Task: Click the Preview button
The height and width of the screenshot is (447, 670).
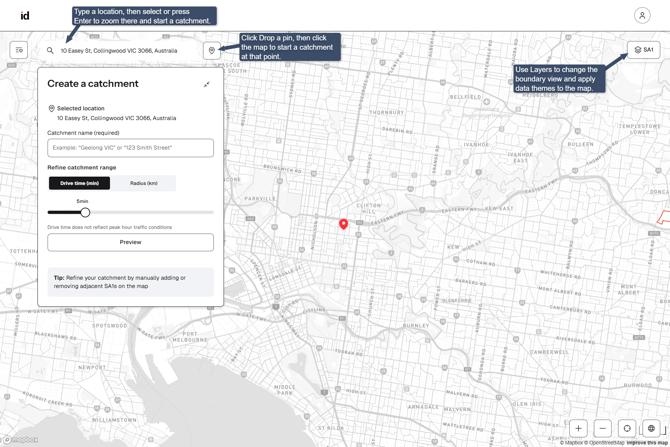Action: [130, 242]
